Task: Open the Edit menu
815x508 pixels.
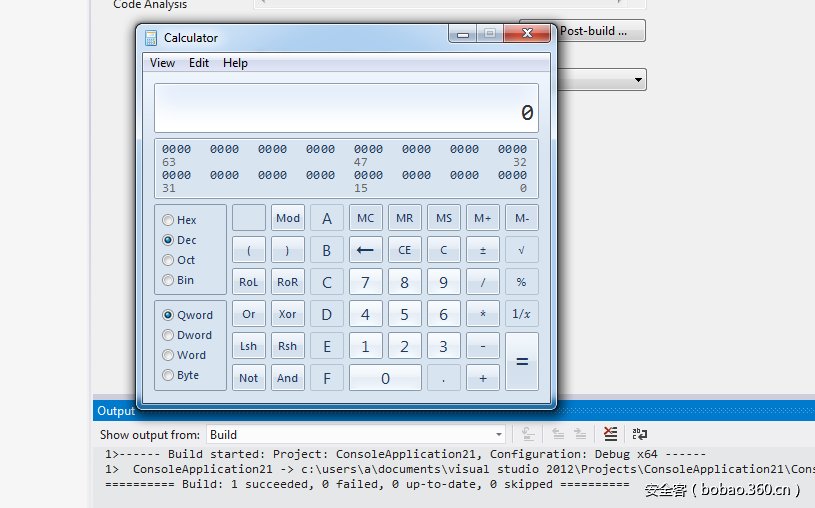Action: click(199, 63)
